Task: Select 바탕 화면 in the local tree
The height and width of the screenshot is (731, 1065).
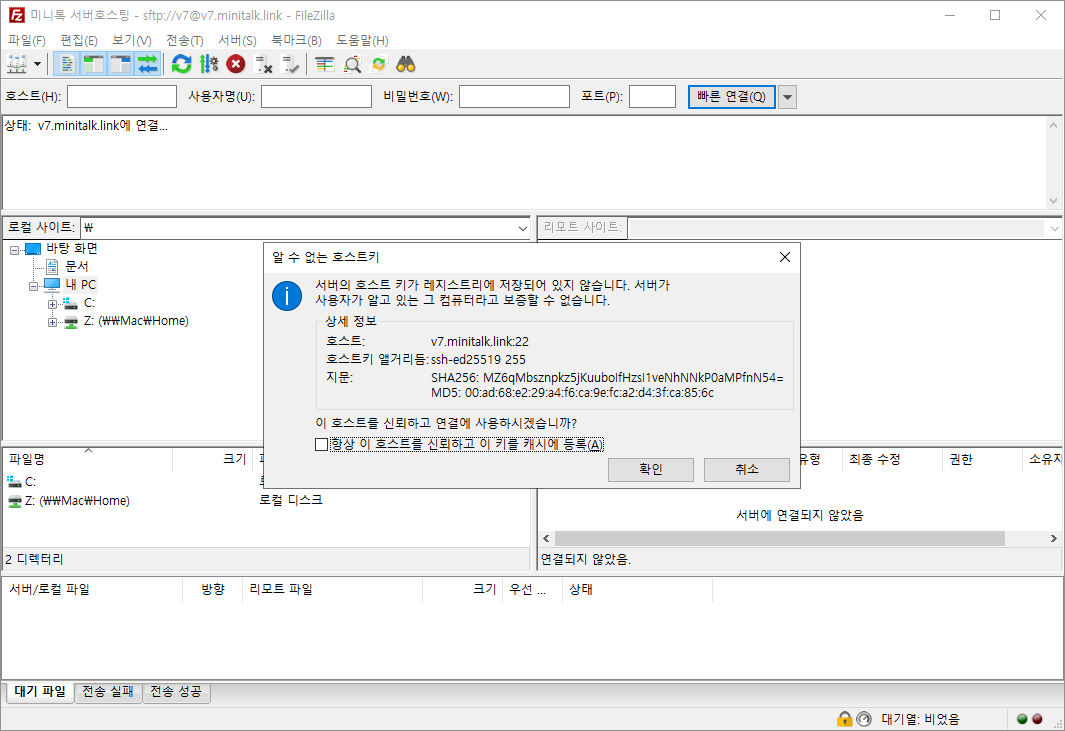Action: click(x=72, y=249)
